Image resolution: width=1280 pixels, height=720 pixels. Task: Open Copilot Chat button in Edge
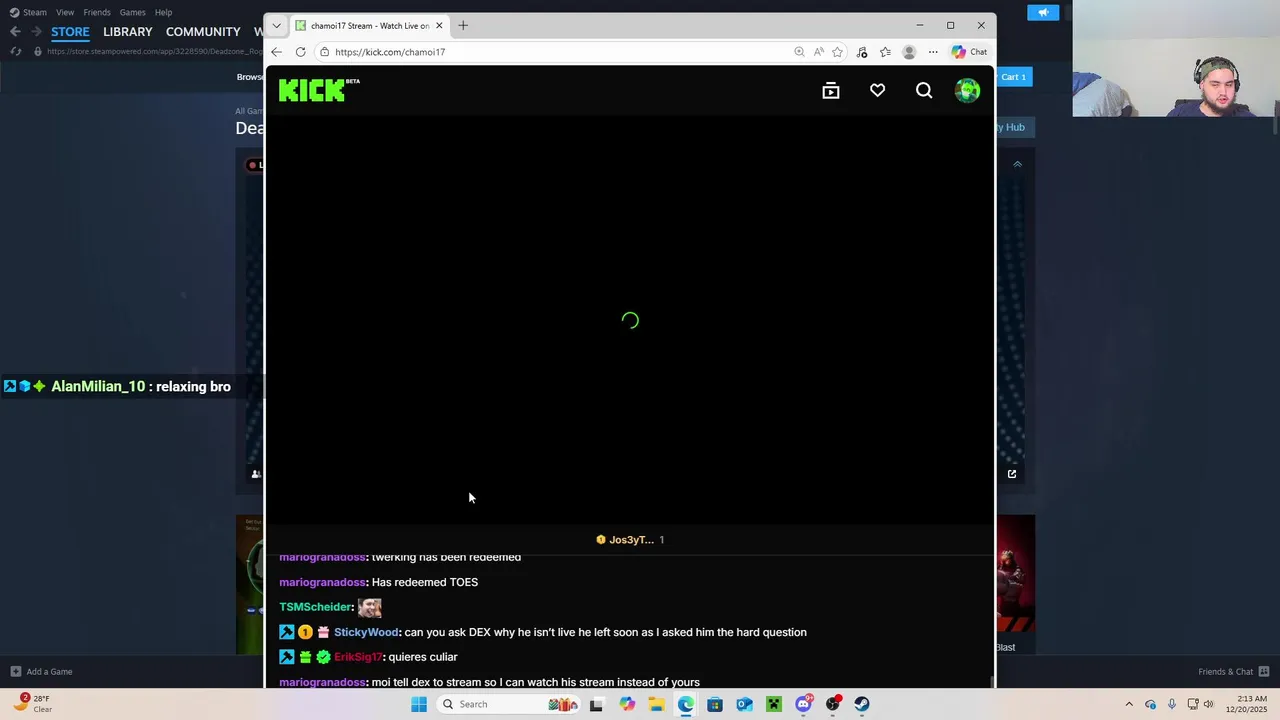[969, 52]
